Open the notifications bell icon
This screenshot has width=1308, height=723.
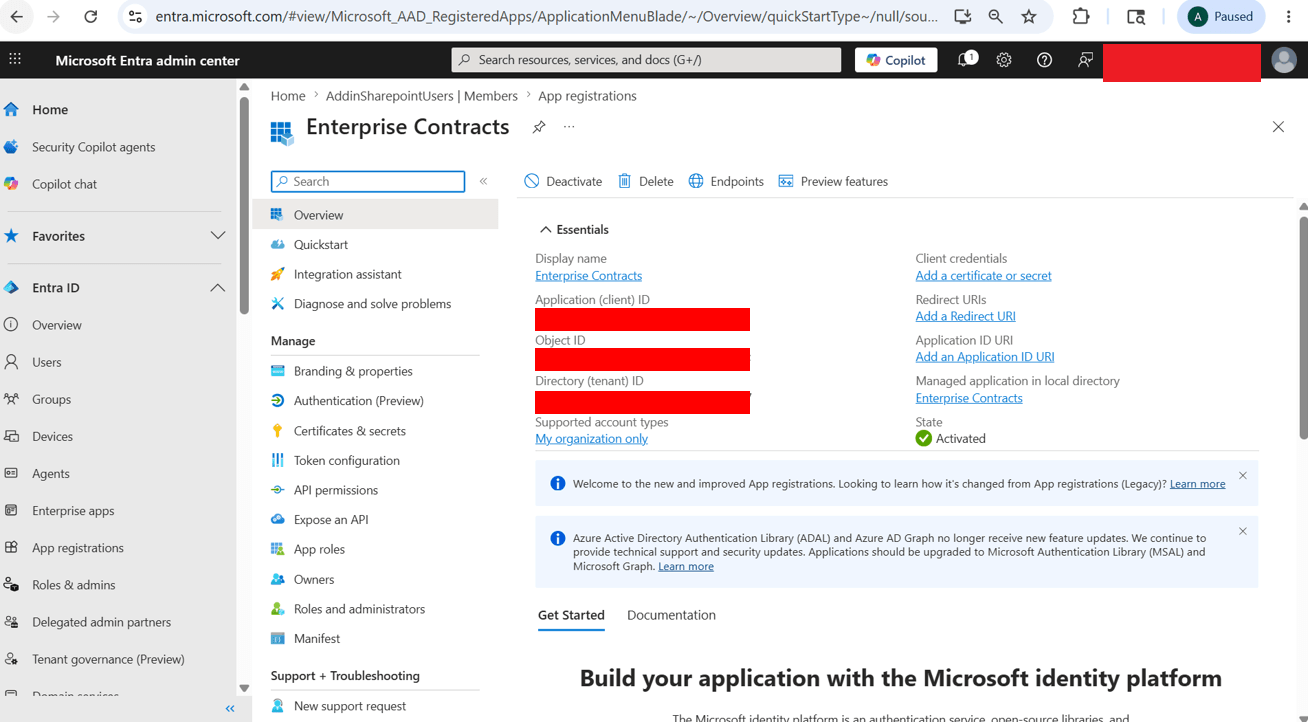[966, 60]
